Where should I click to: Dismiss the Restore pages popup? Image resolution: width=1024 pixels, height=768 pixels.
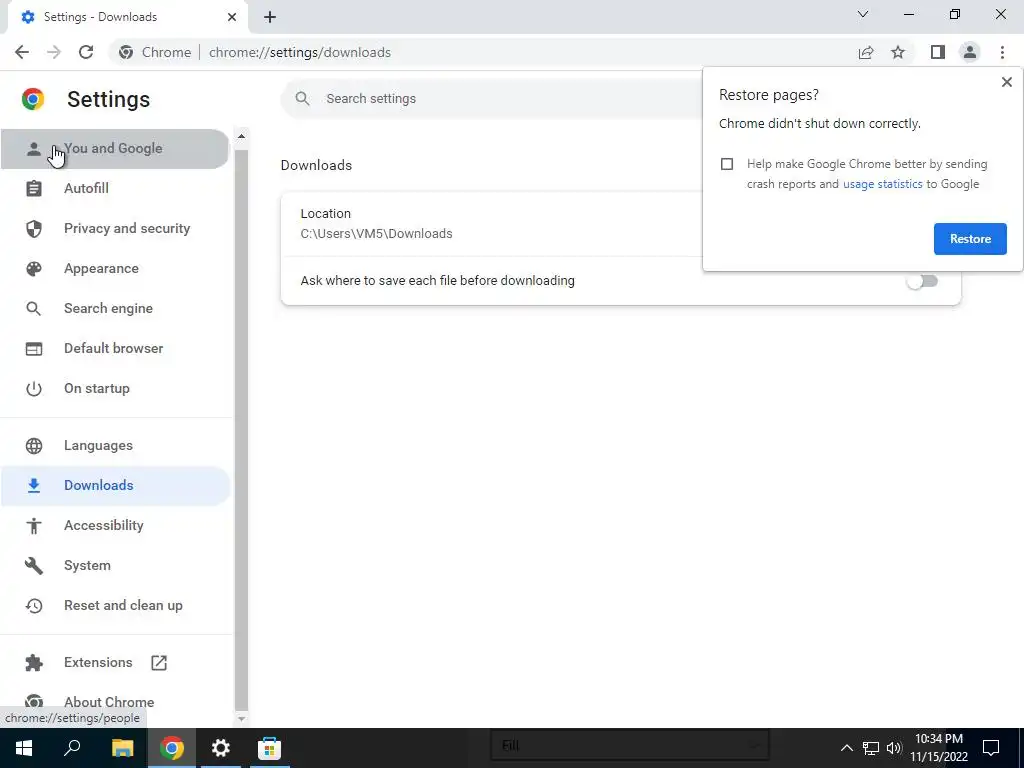(1006, 82)
